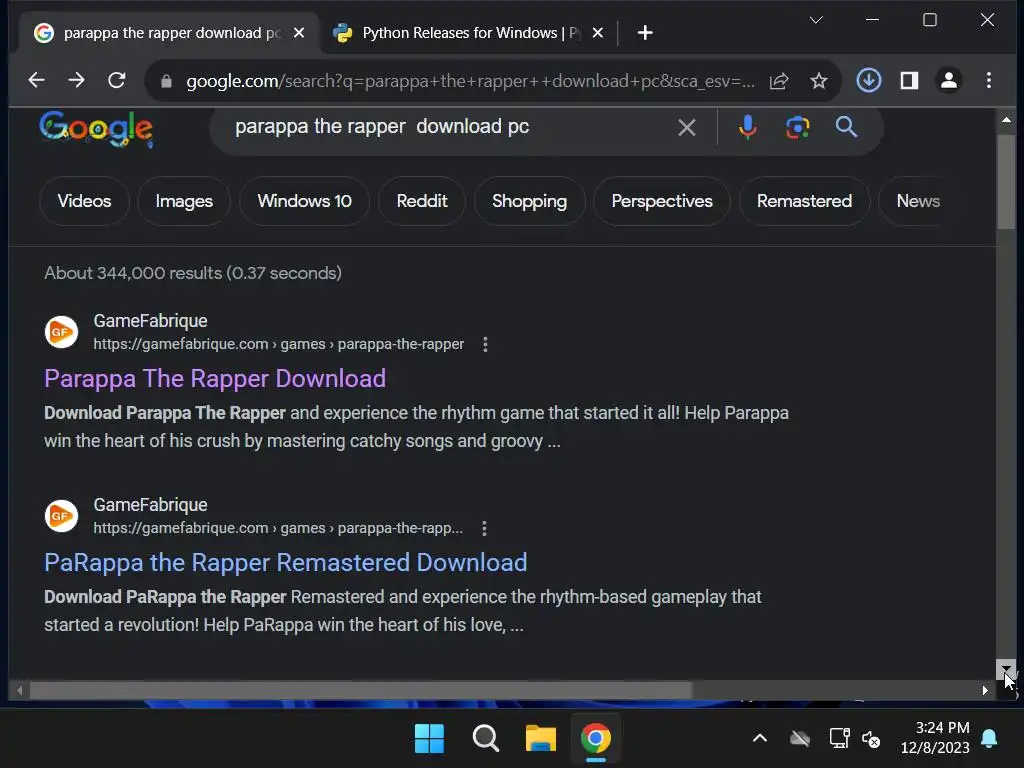This screenshot has height=768, width=1024.
Task: Filter results by Perspectives
Action: tap(662, 201)
